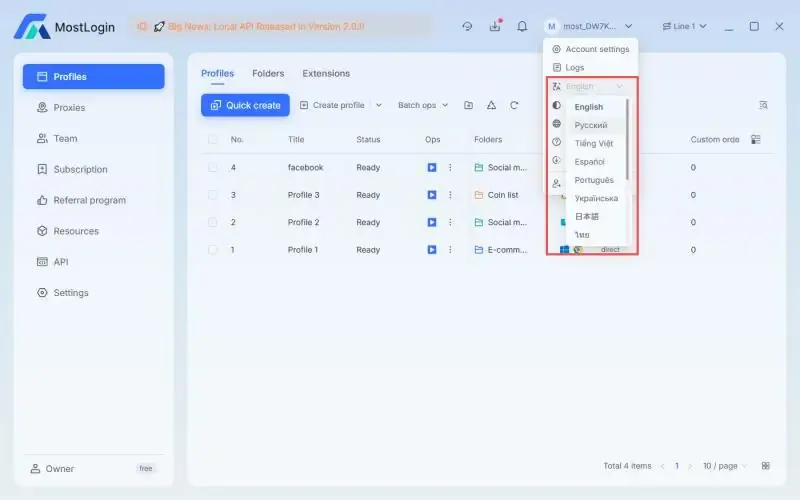Image resolution: width=800 pixels, height=500 pixels.
Task: Refresh the profile list
Action: (514, 105)
